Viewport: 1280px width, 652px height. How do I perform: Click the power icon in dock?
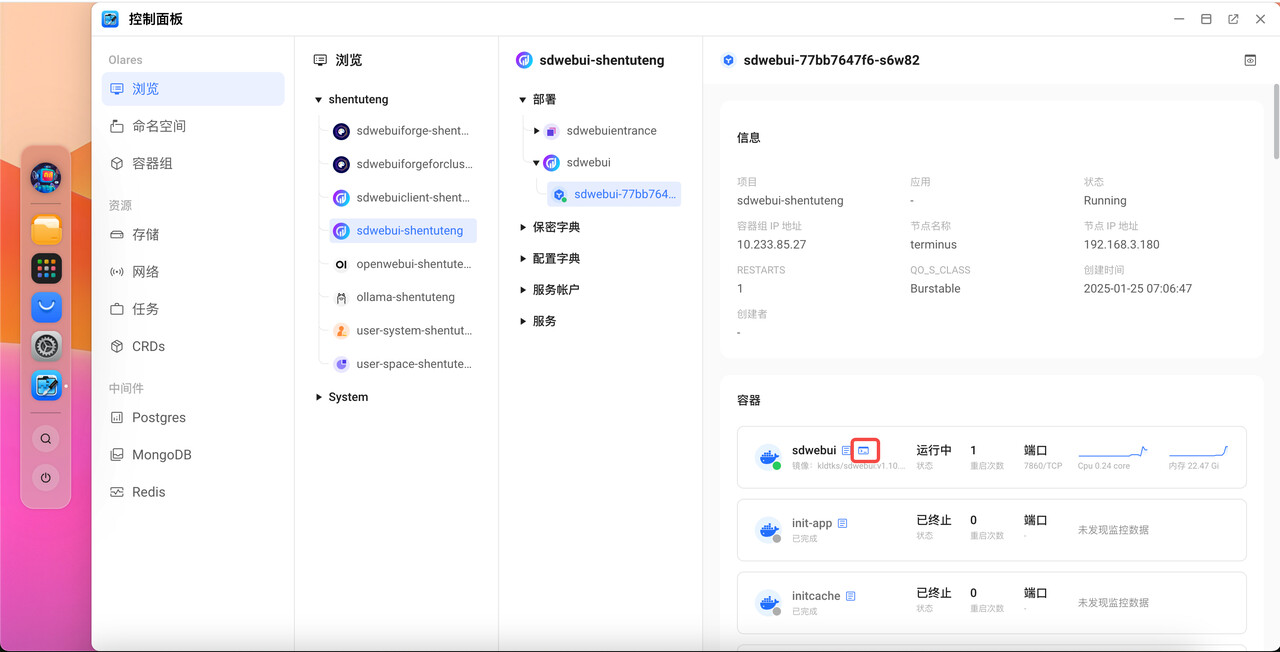46,478
